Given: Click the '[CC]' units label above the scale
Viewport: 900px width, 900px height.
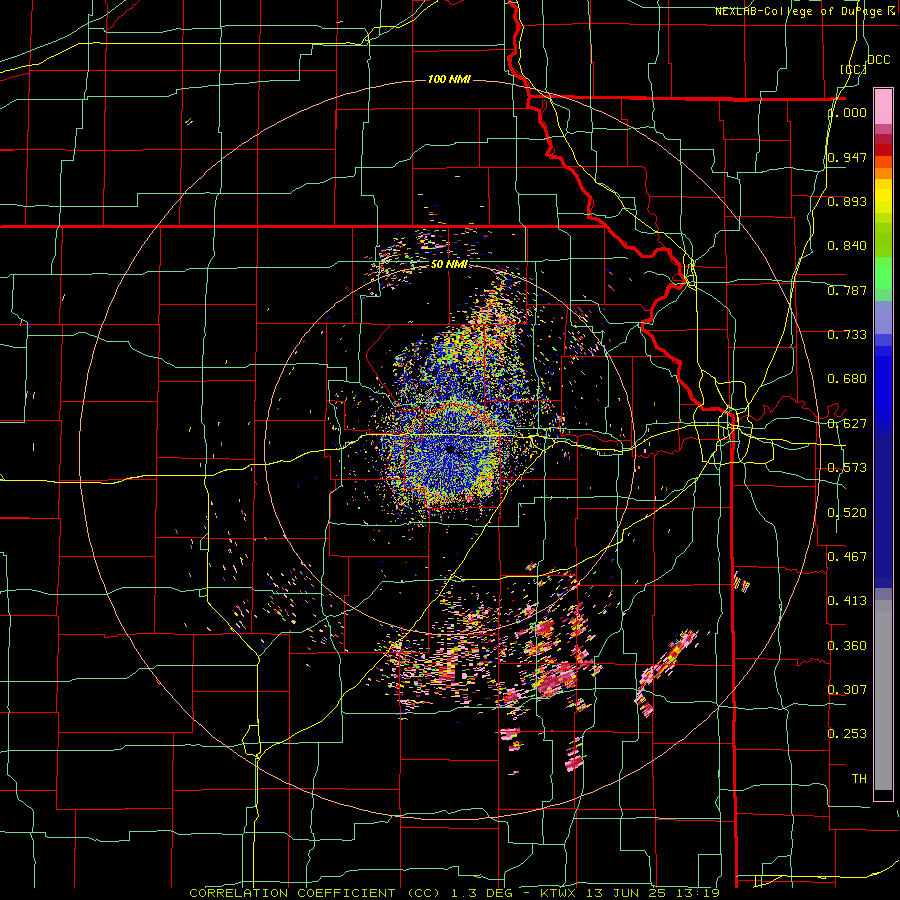Looking at the screenshot, I should point(853,69).
